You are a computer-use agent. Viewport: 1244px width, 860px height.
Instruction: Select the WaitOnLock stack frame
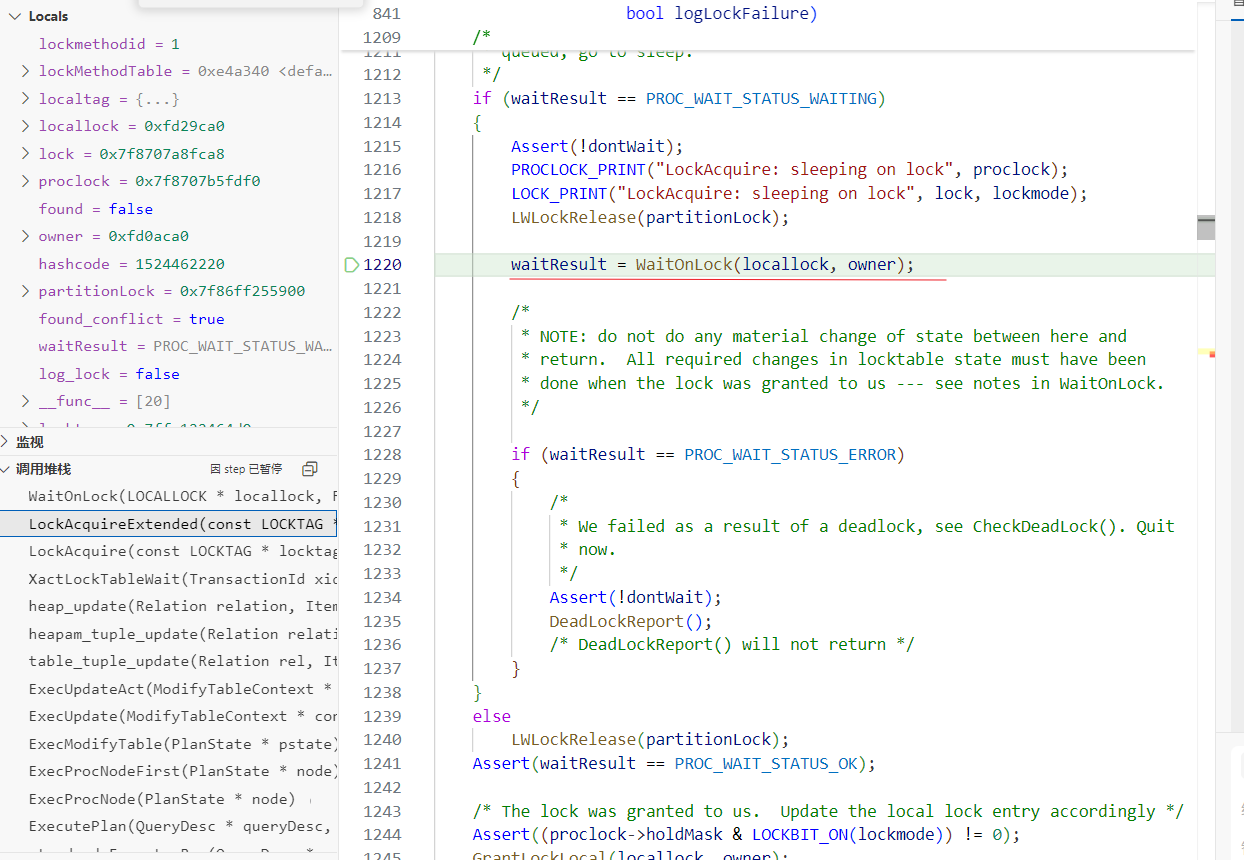pyautogui.click(x=180, y=497)
